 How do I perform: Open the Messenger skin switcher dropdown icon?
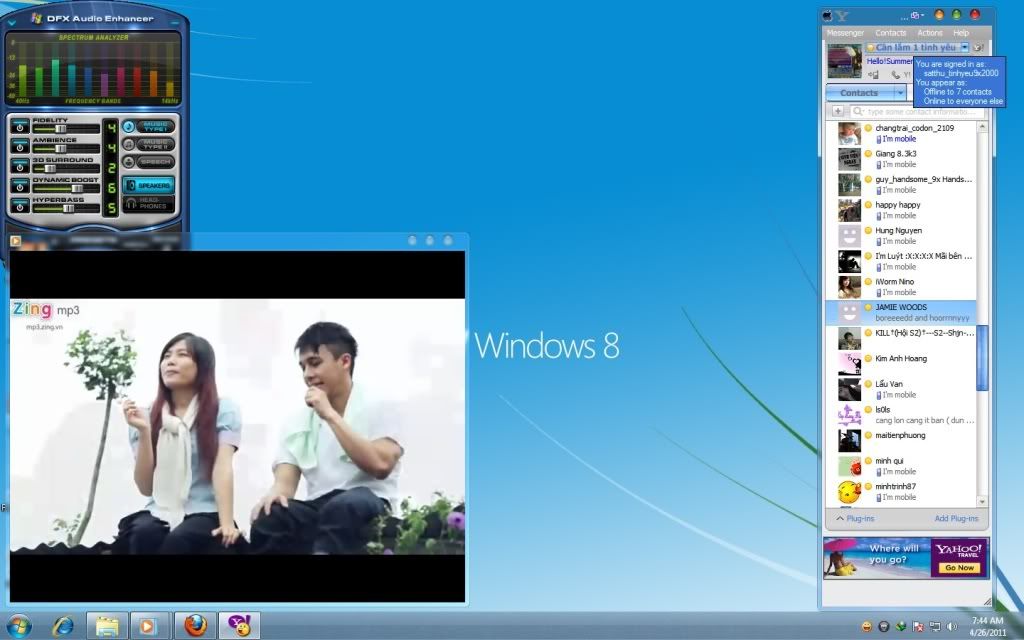click(918, 15)
